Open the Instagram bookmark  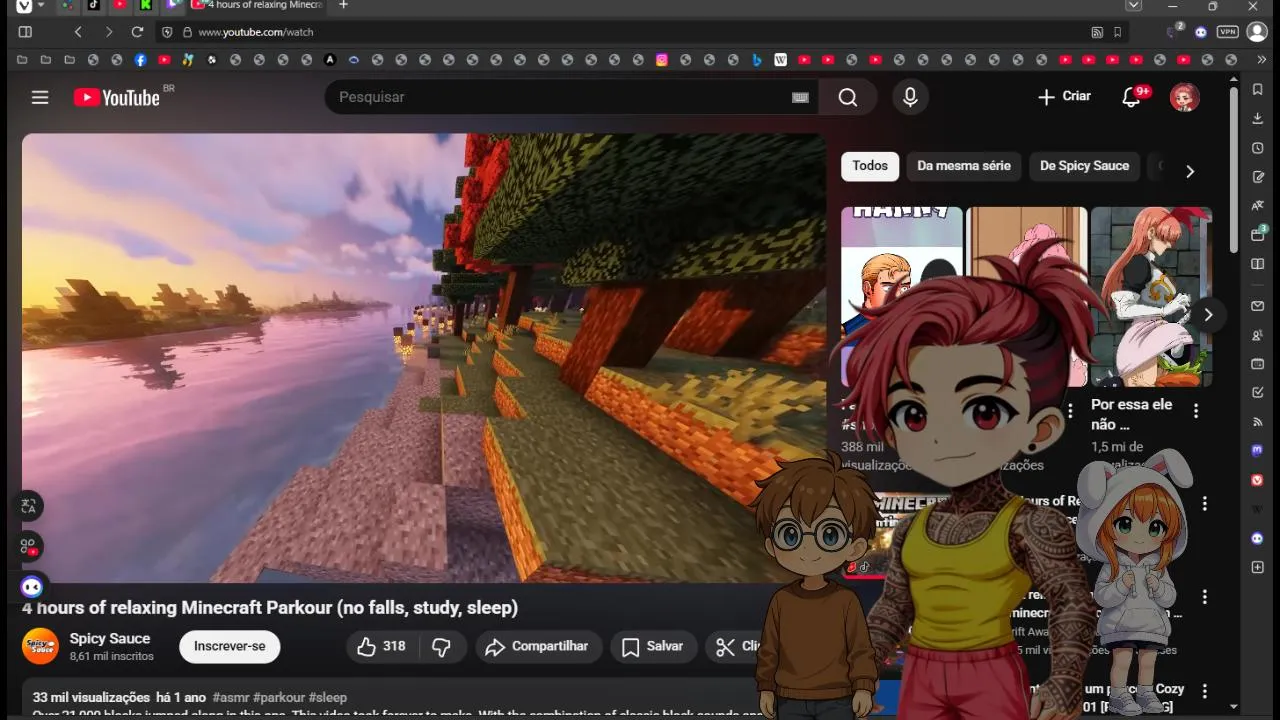pos(662,60)
